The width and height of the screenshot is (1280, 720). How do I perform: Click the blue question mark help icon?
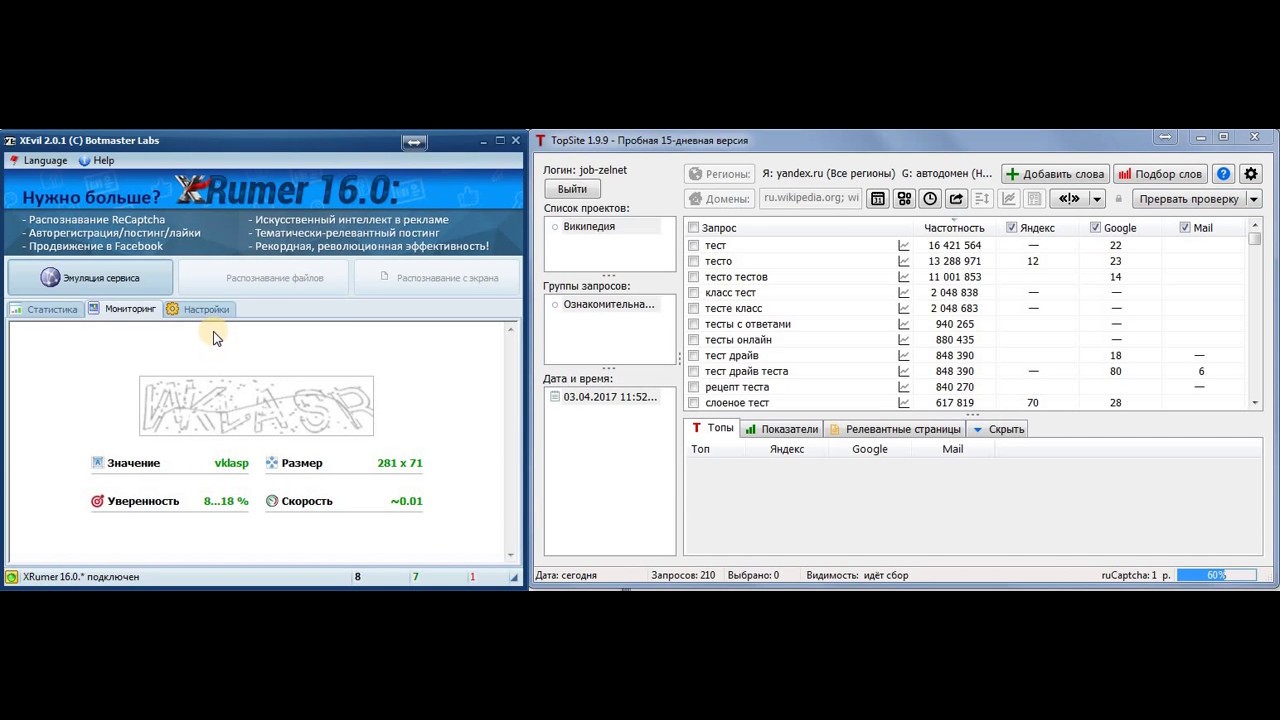[1223, 174]
